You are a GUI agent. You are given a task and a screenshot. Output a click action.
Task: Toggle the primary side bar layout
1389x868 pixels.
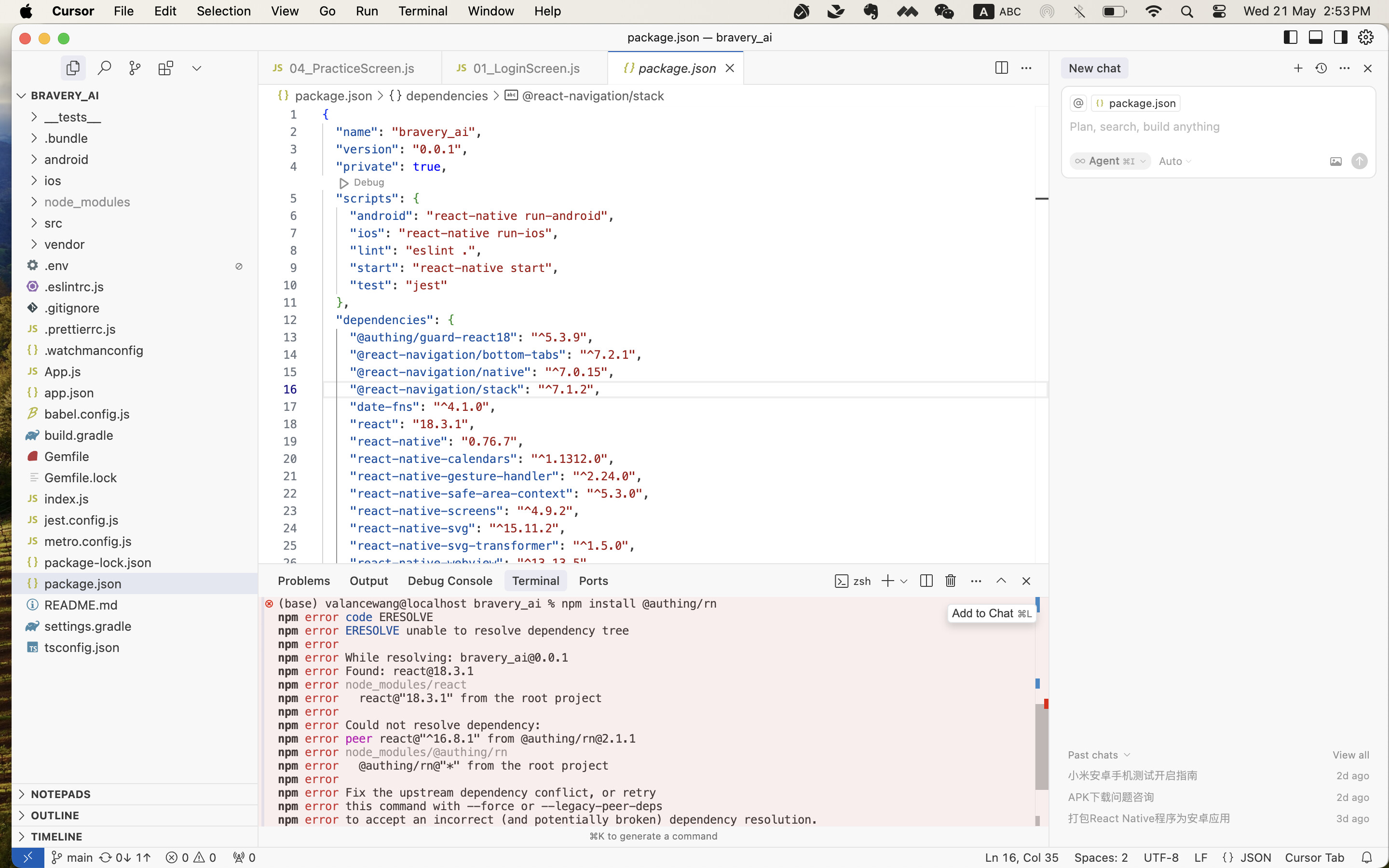[x=1291, y=37]
